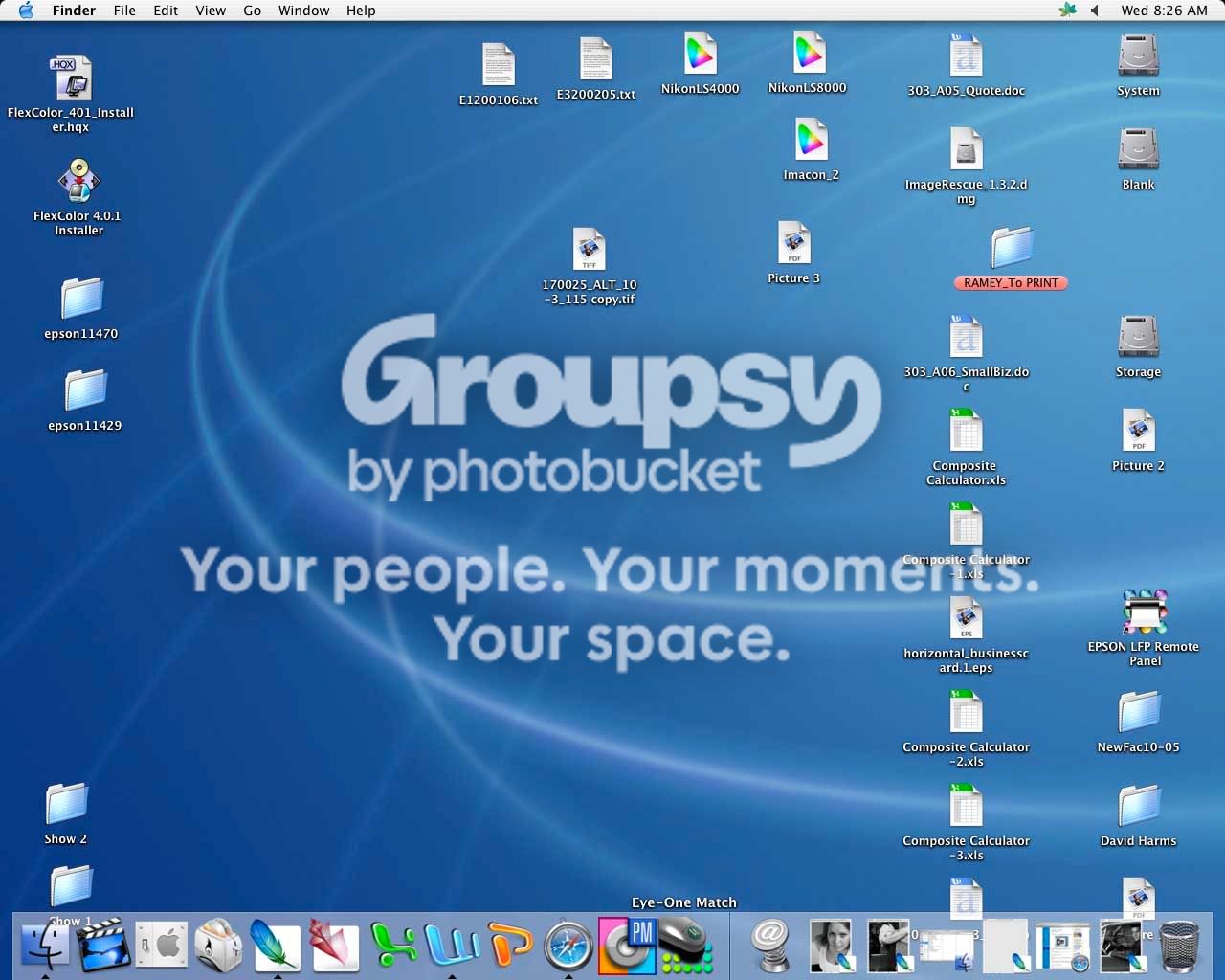Image resolution: width=1225 pixels, height=980 pixels.
Task: Open the File menu
Action: [x=124, y=11]
